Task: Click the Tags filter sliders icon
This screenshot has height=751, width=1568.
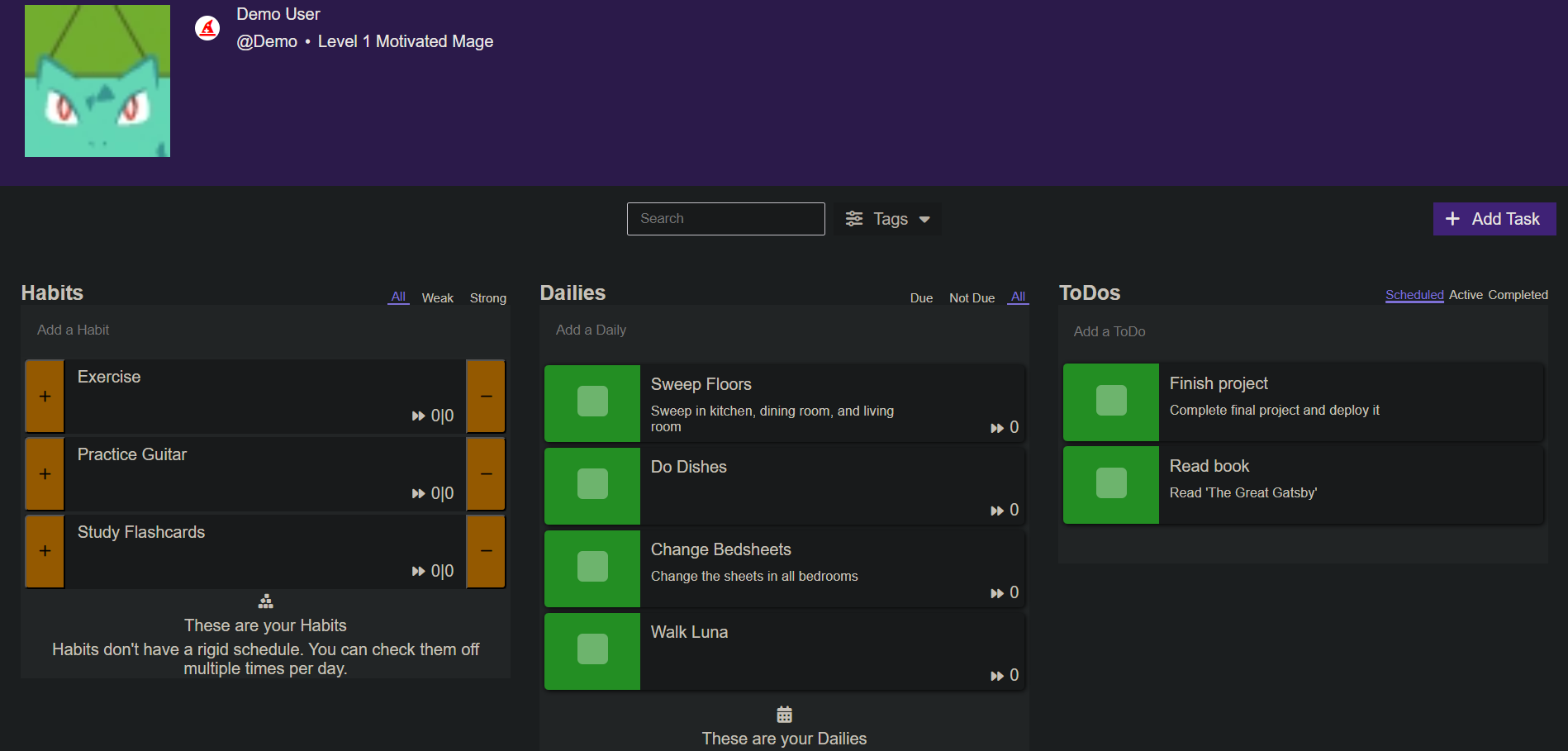Action: [854, 219]
